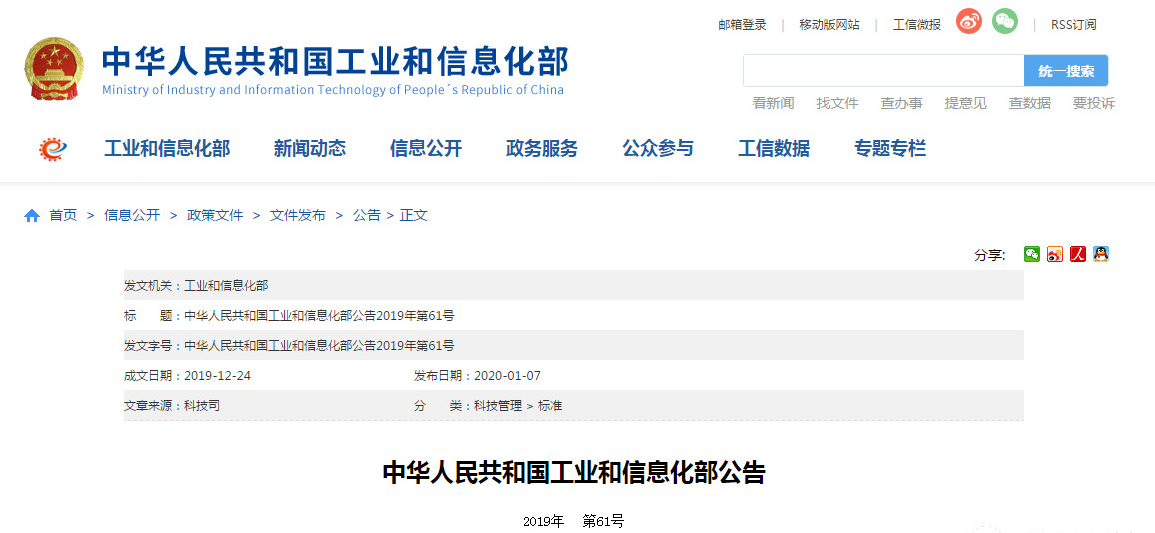Click the round orange Weibo icon in header

point(968,21)
